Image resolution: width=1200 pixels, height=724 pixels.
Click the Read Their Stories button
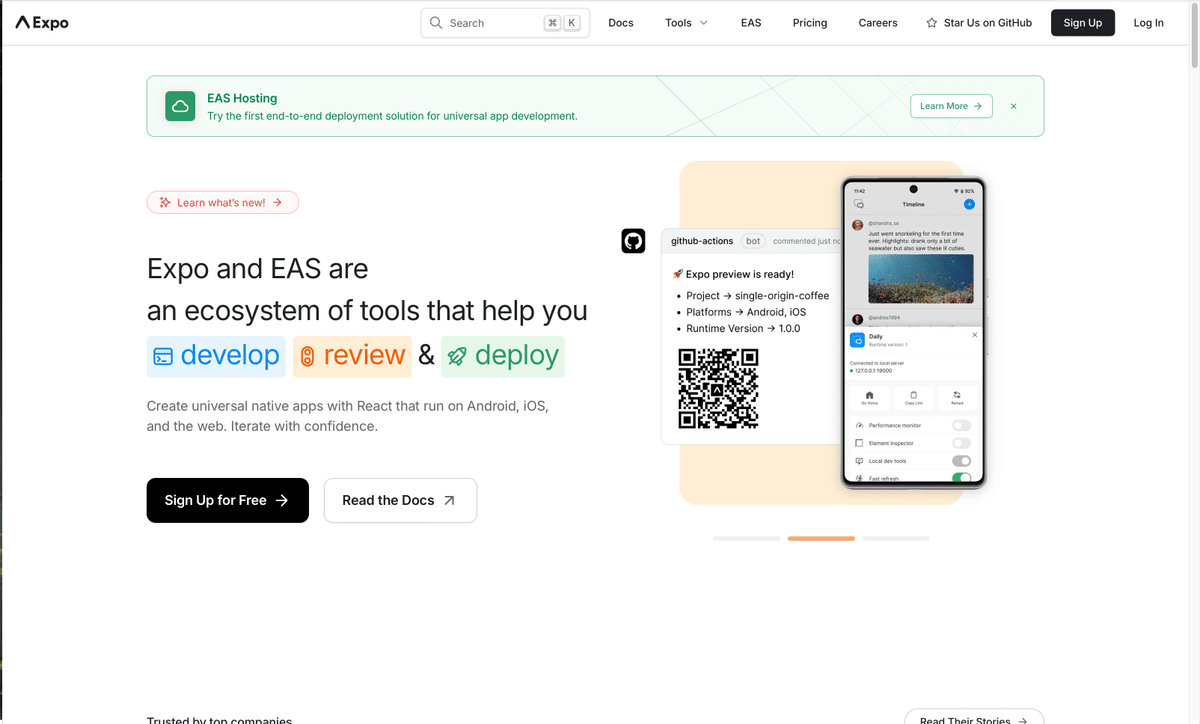pos(974,716)
